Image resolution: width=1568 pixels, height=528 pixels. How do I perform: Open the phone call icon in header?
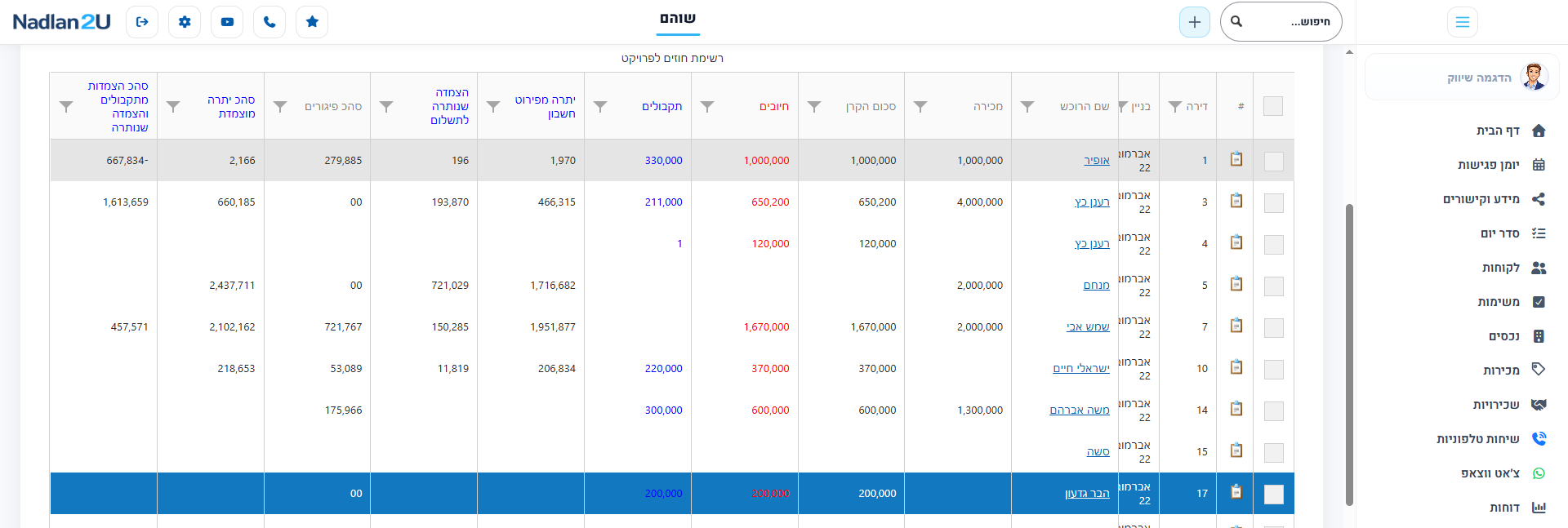(x=269, y=22)
